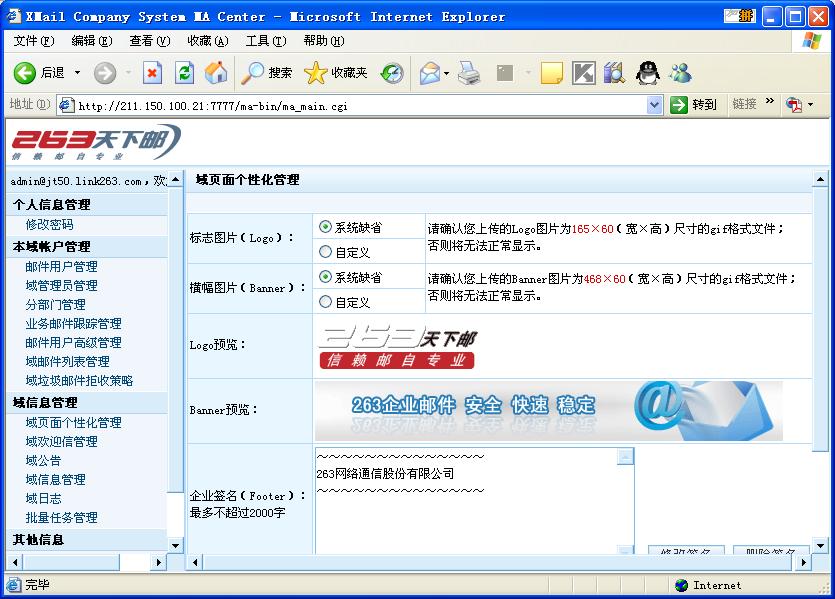Click the sidebar vertical scrollbar down arrow

point(176,545)
